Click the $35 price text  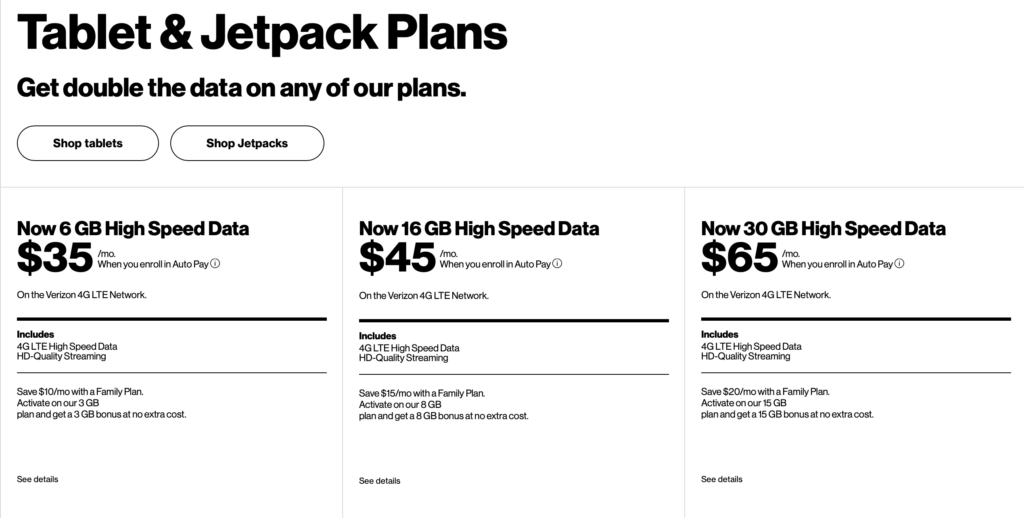point(55,257)
